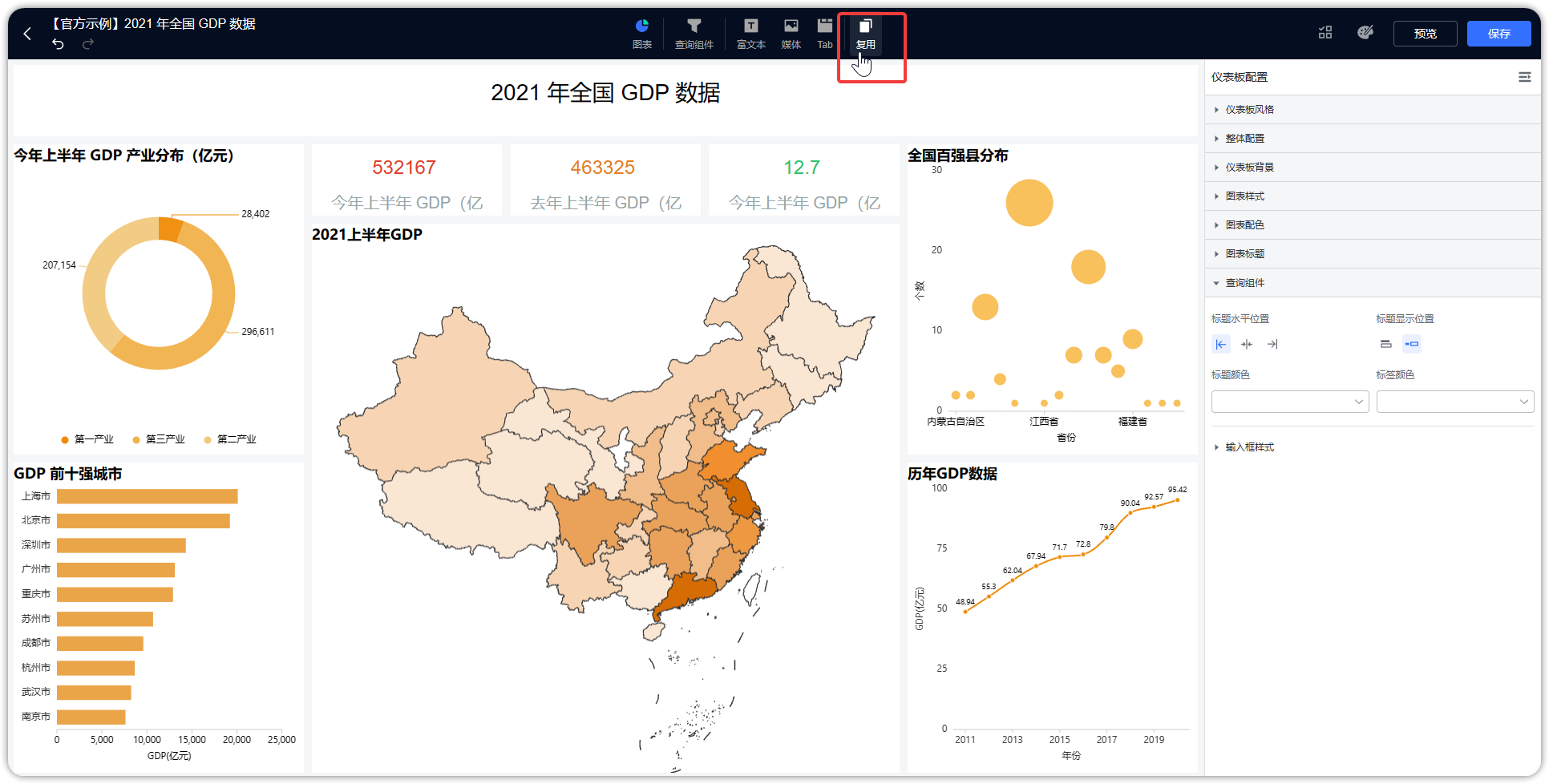Select the 532167 KPI card
The width and height of the screenshot is (1549, 784).
point(406,180)
